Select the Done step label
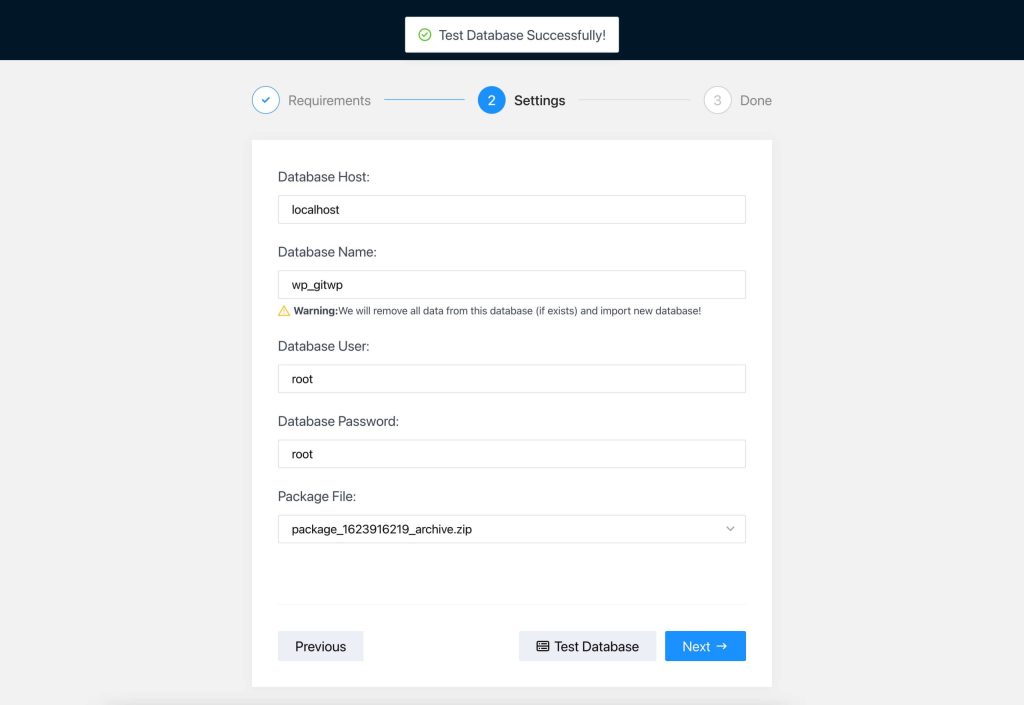The width and height of the screenshot is (1024, 705). tap(755, 101)
